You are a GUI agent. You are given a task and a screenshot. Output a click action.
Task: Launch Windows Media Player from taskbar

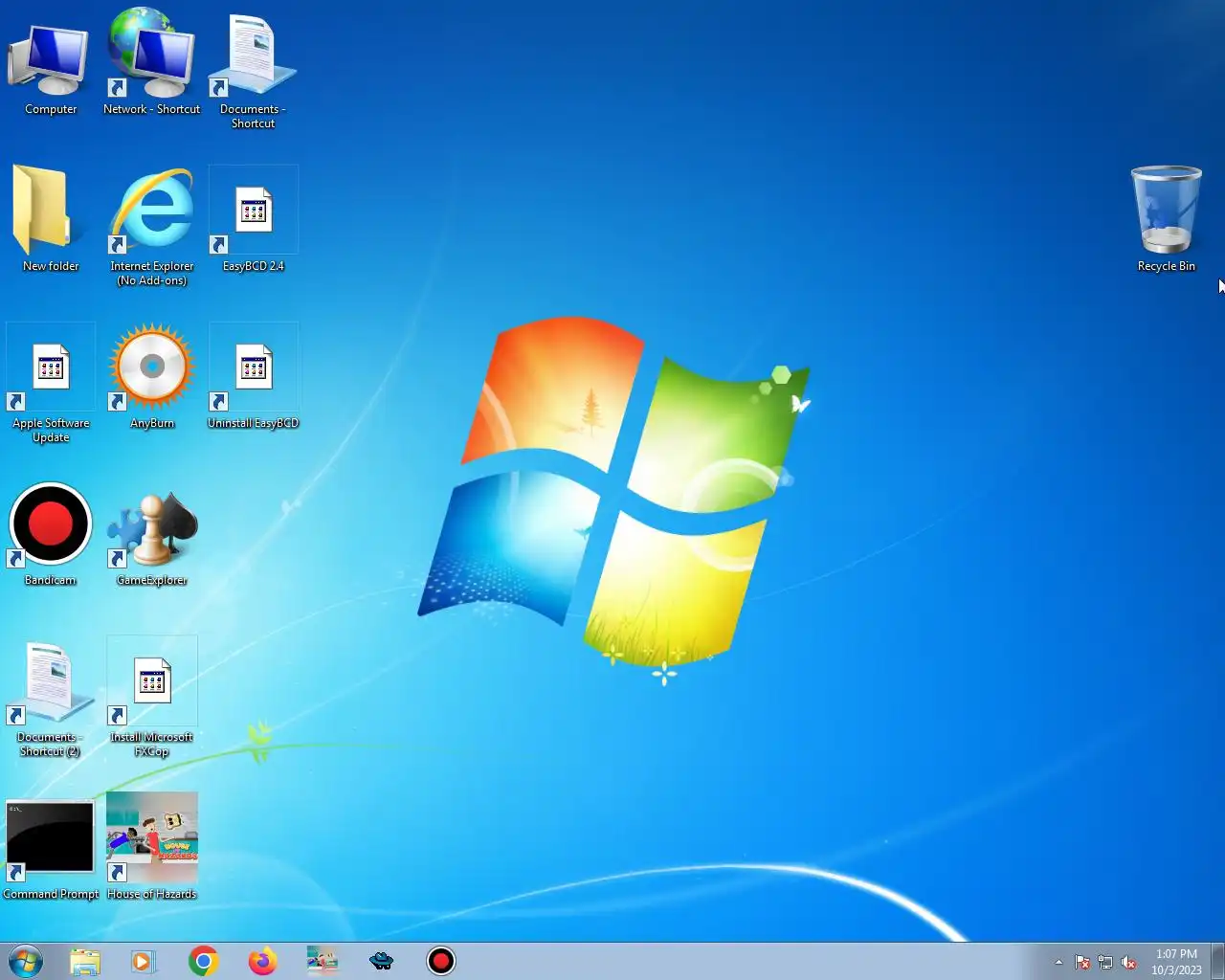point(143,961)
